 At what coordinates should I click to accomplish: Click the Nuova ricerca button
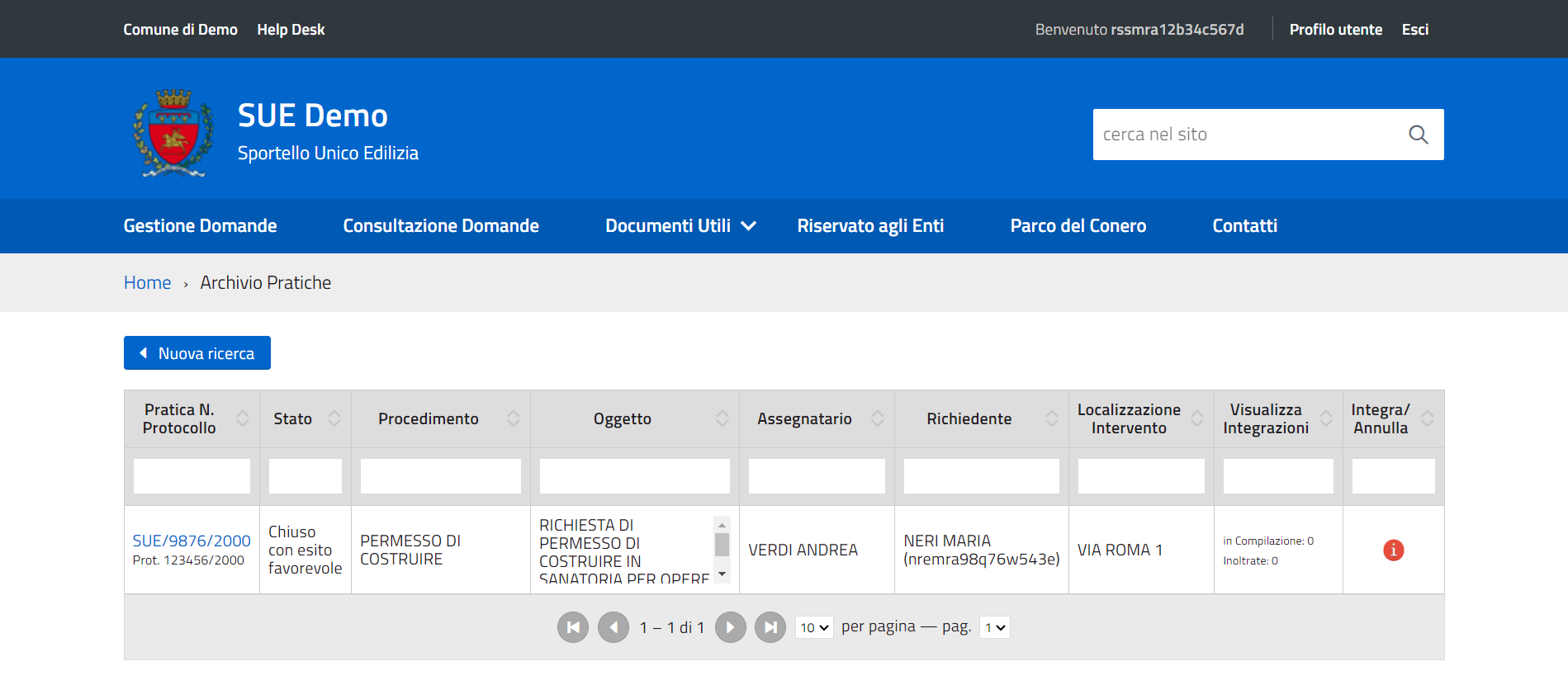pyautogui.click(x=197, y=353)
